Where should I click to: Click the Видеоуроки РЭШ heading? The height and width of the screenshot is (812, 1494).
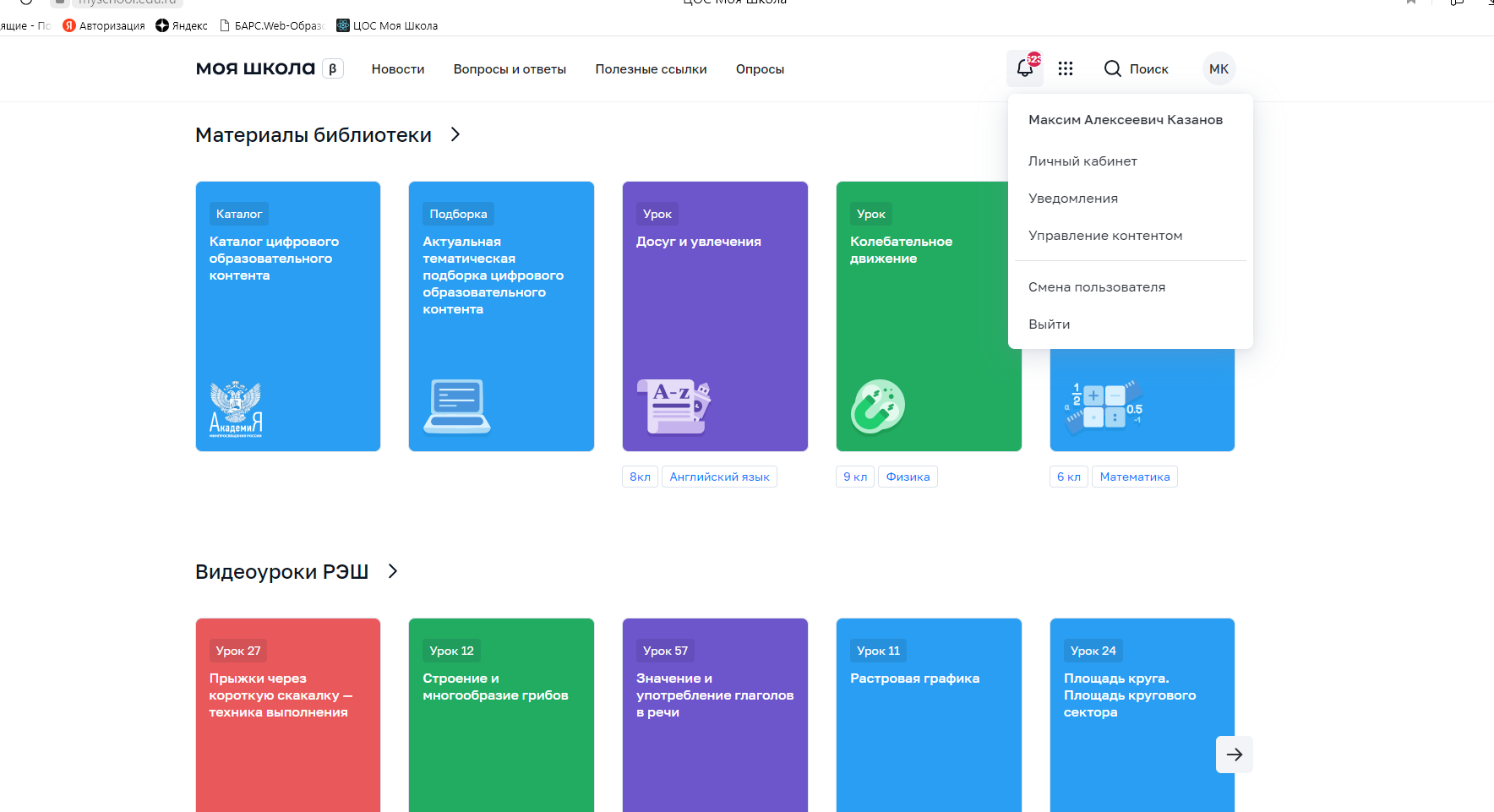[x=281, y=572]
